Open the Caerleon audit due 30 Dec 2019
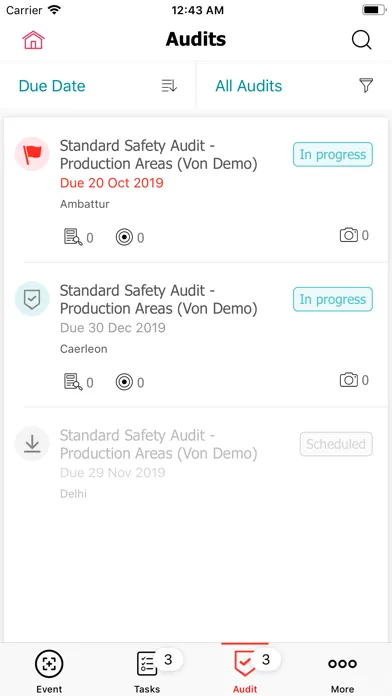This screenshot has height=696, width=392. 196,335
